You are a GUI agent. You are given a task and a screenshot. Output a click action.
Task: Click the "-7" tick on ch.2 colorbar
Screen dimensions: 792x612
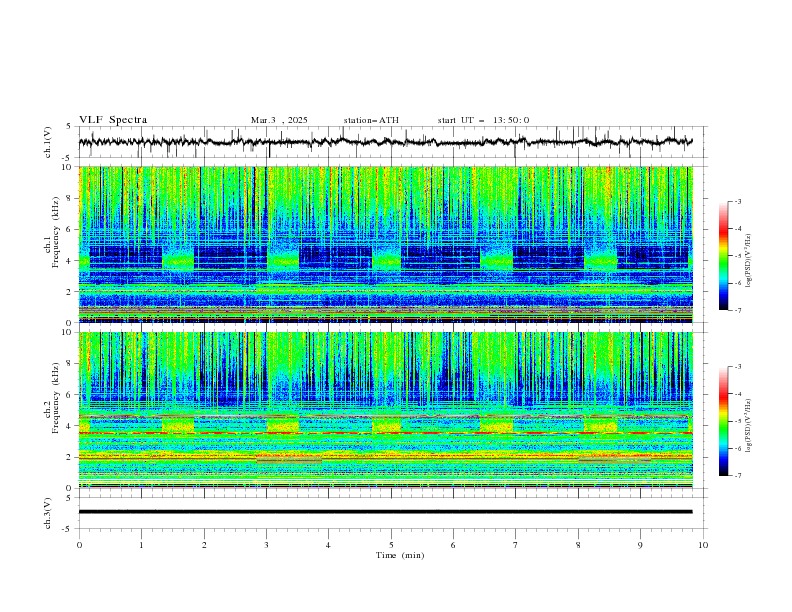pos(737,475)
